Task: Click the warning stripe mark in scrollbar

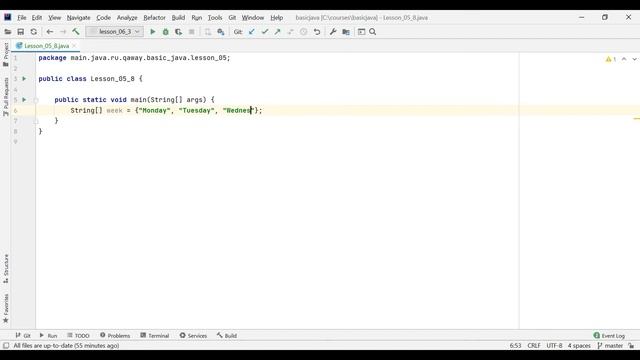Action: point(637,119)
